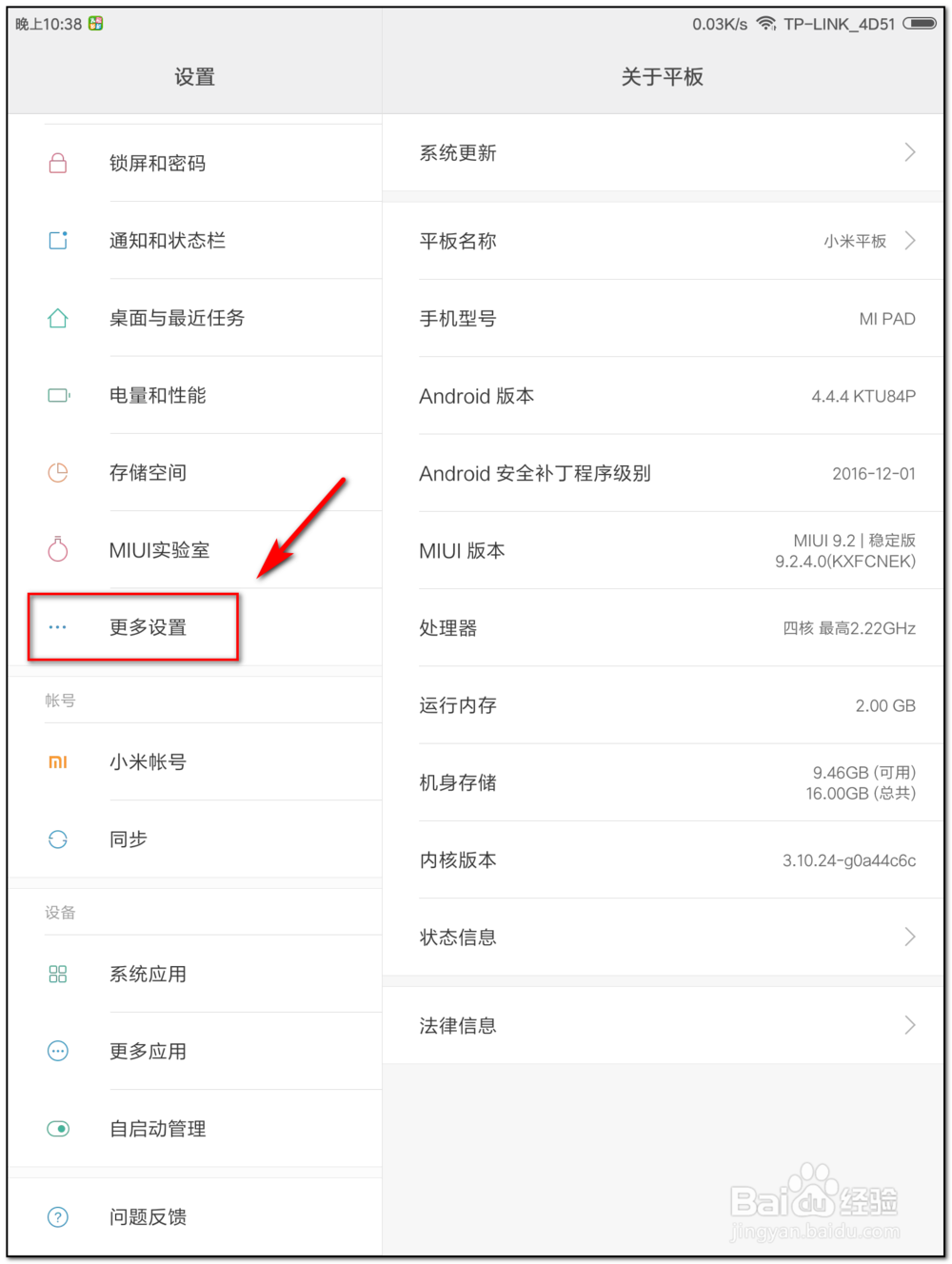Select the 关于平板 header
The image size is (952, 1264).
[664, 76]
